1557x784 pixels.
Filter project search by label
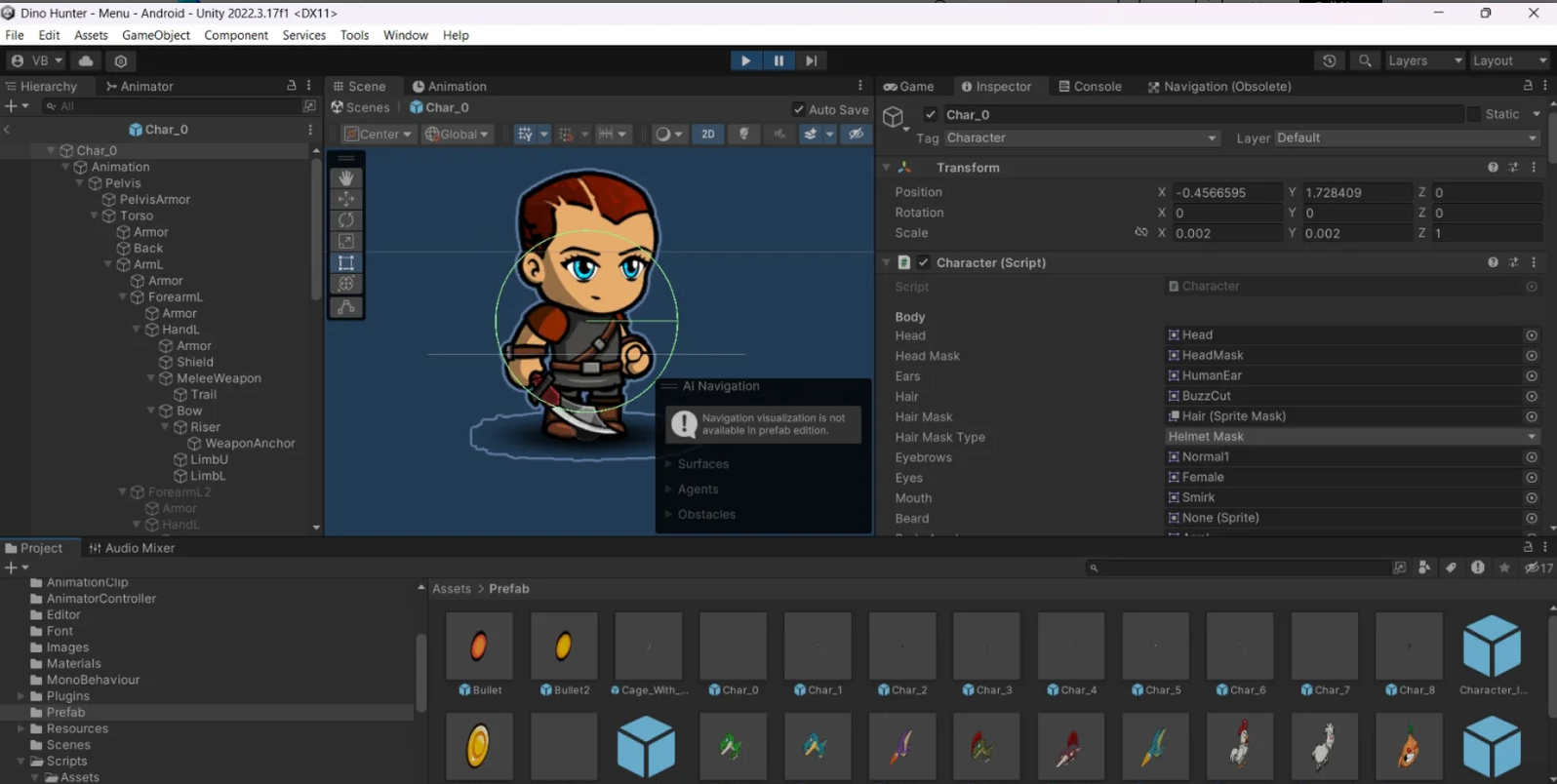[1451, 568]
